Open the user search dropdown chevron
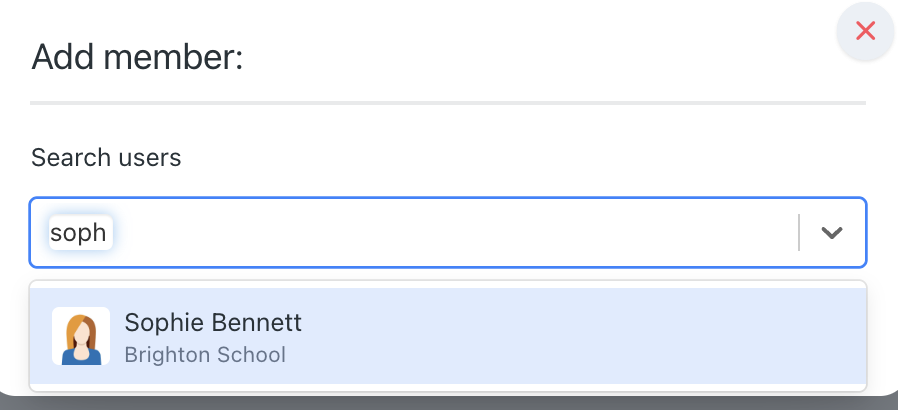Image resolution: width=898 pixels, height=410 pixels. 832,232
